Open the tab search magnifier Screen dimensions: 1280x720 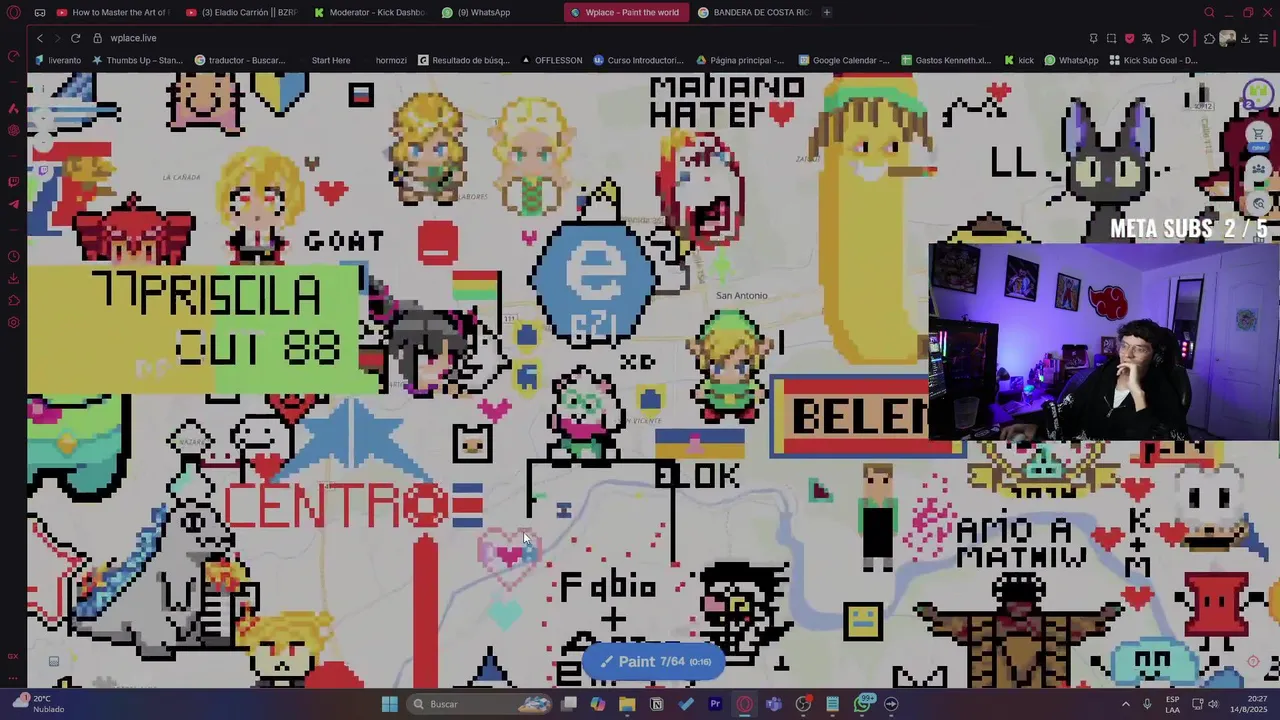(x=1209, y=12)
